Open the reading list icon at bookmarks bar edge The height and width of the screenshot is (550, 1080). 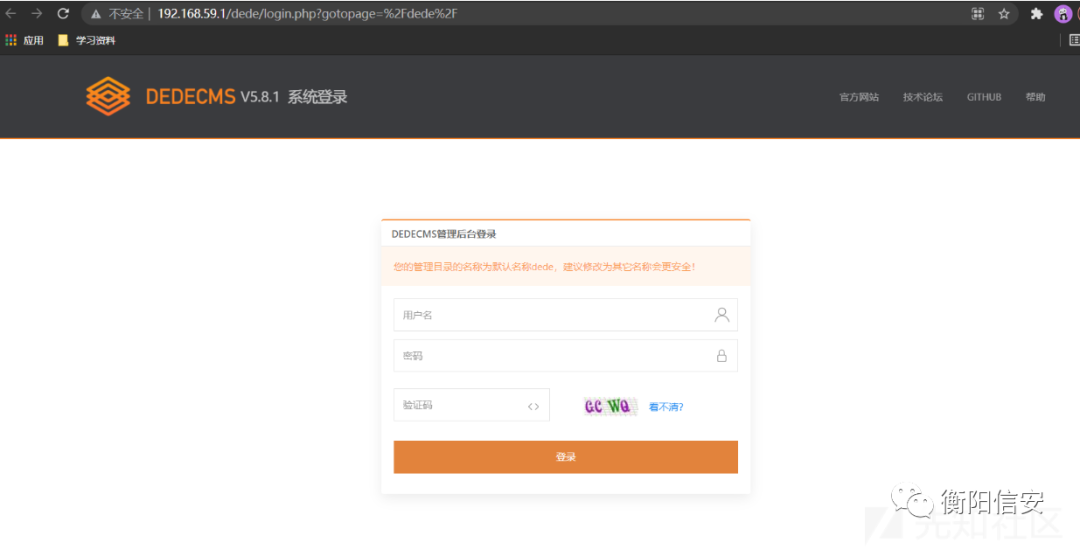point(1074,41)
